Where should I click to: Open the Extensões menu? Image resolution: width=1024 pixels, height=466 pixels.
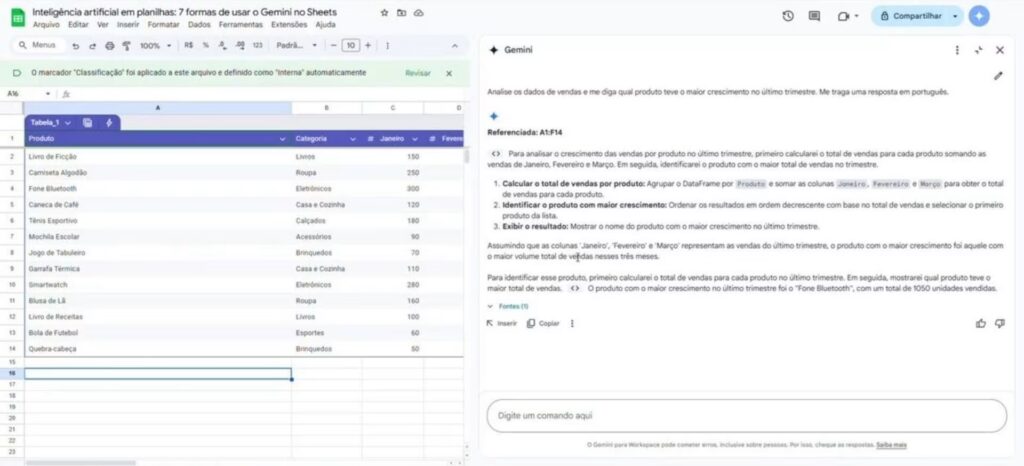pyautogui.click(x=289, y=25)
